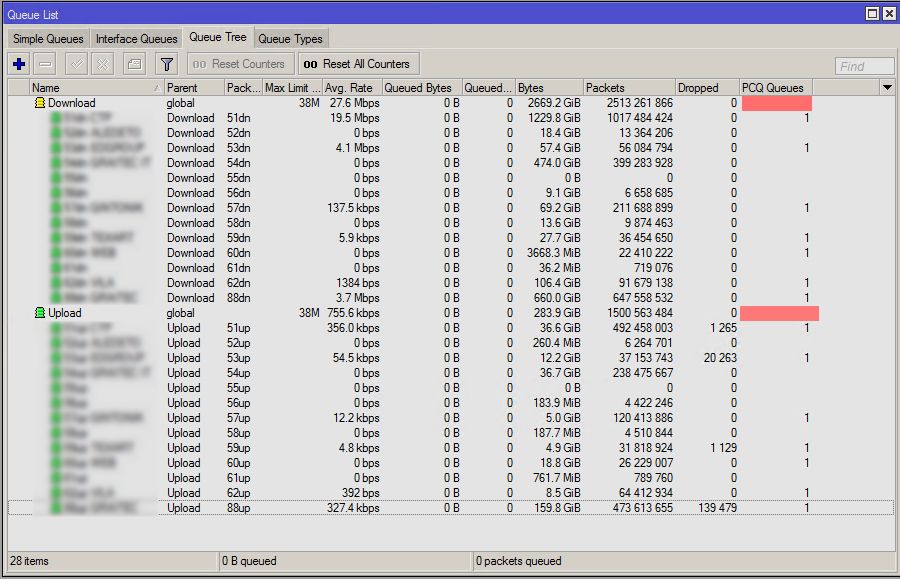900x579 pixels.
Task: Click the minus Remove queue icon
Action: (x=45, y=64)
